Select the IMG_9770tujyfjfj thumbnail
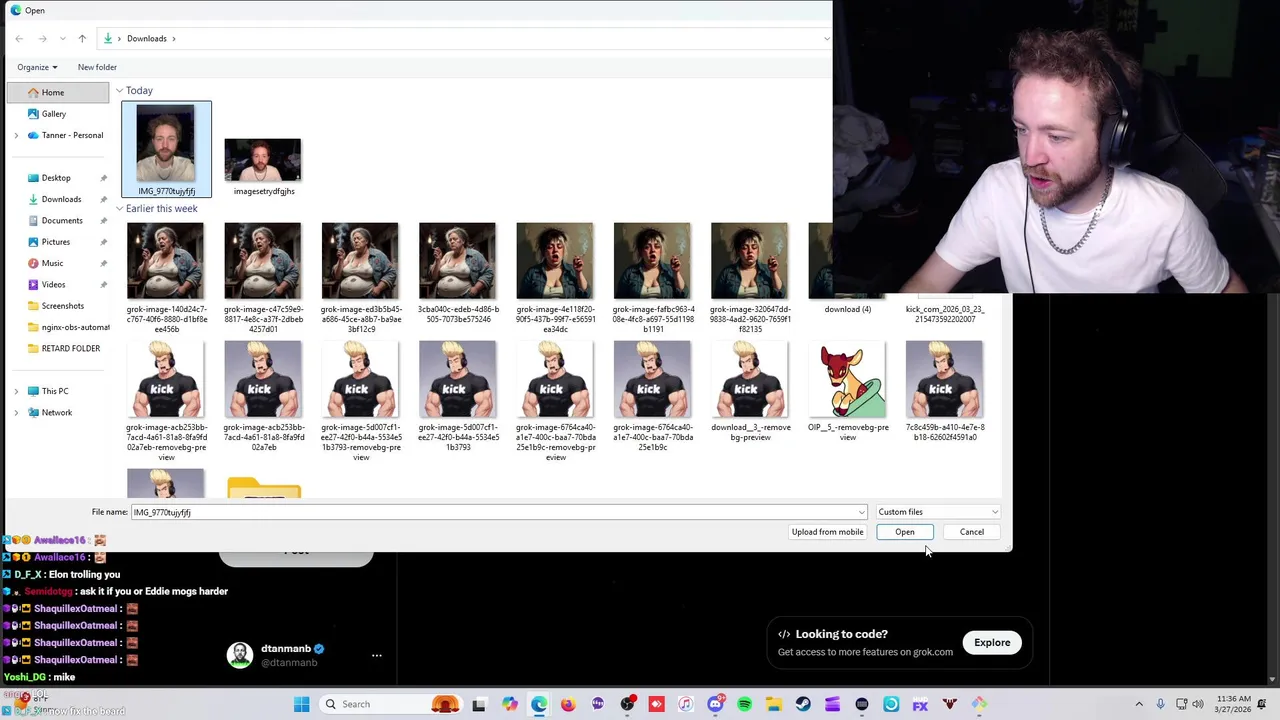The height and width of the screenshot is (720, 1280). coord(166,149)
